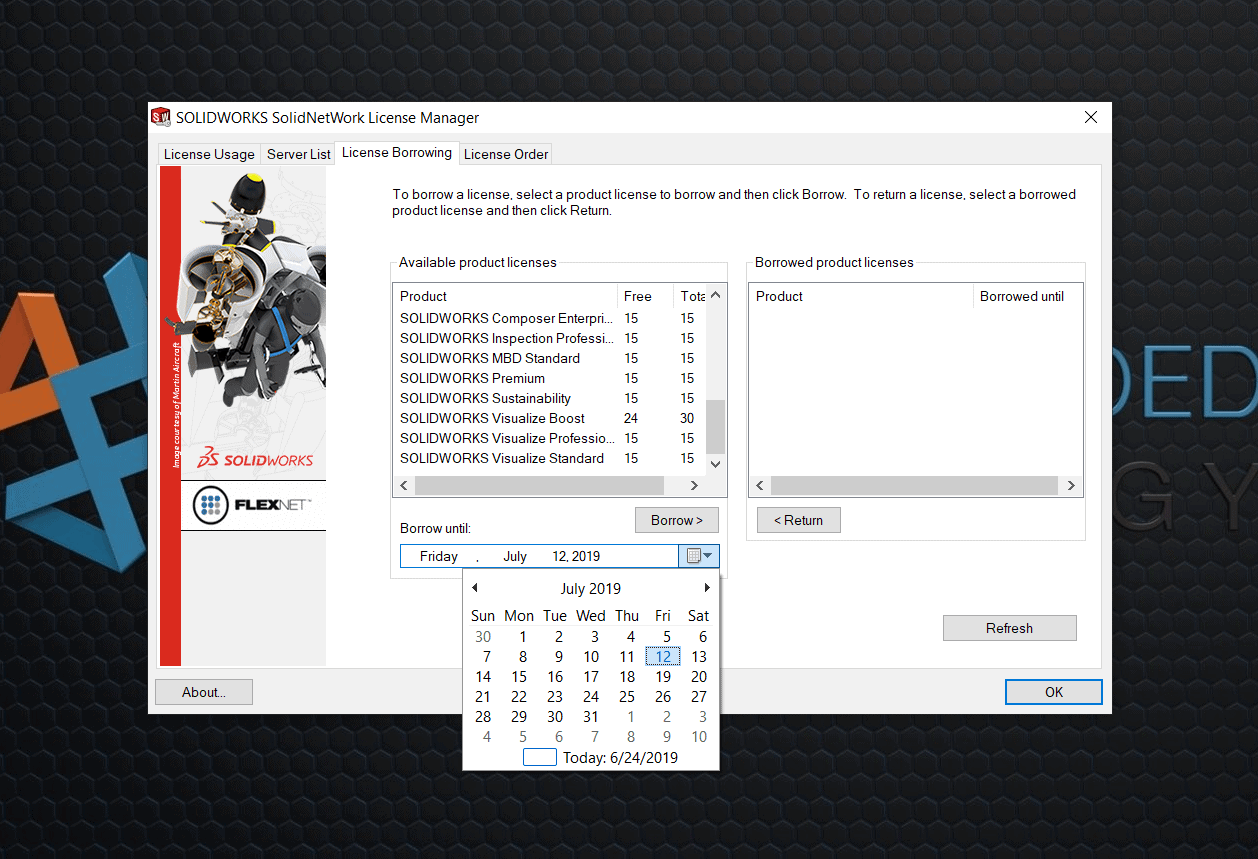Click the SOLIDWORKS title bar icon

161,117
